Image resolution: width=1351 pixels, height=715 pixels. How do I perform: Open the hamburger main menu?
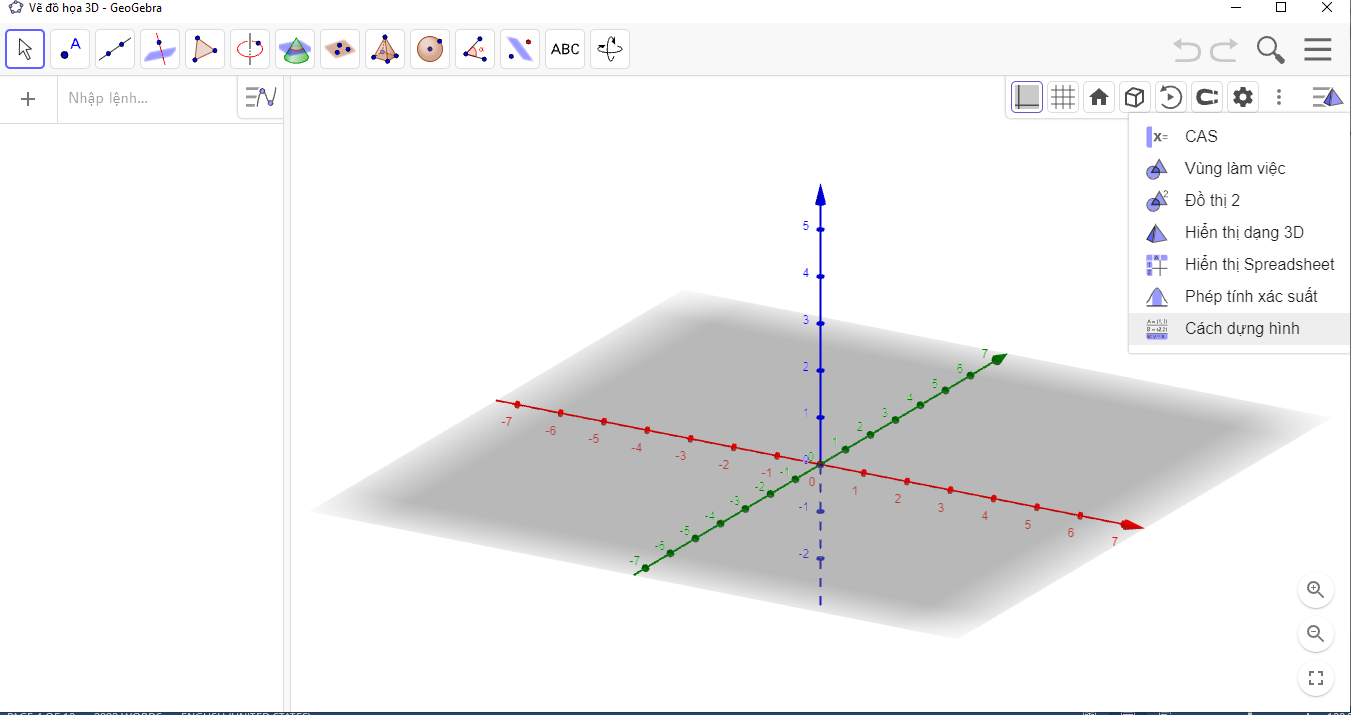[1317, 49]
